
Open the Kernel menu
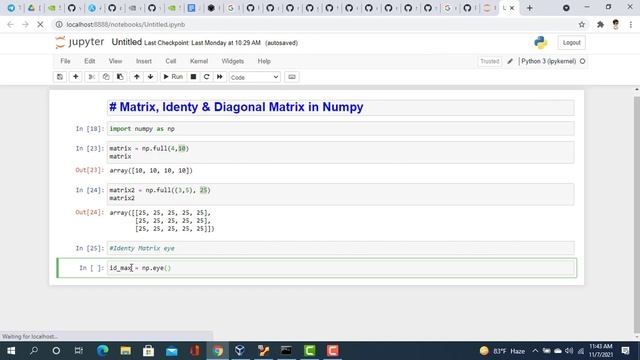click(x=199, y=61)
